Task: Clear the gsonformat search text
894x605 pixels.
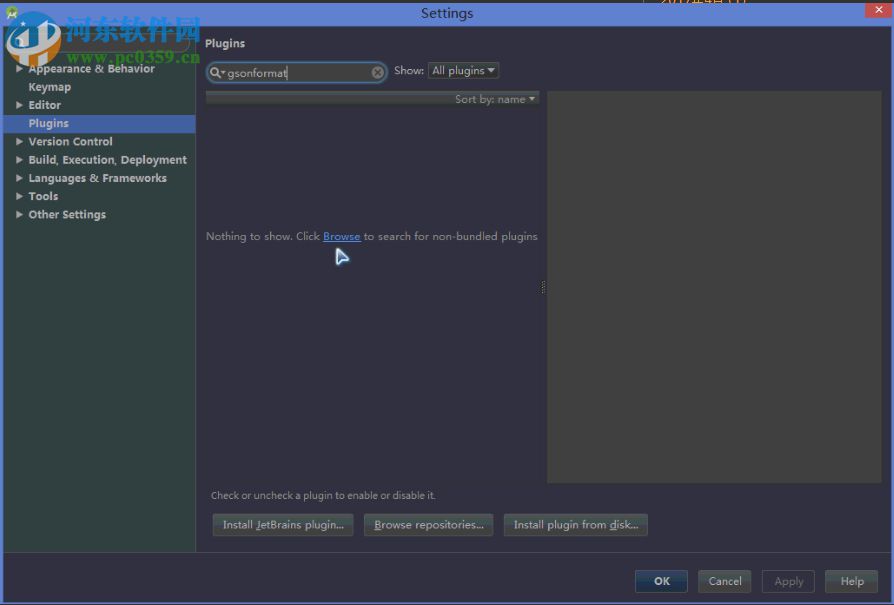Action: pyautogui.click(x=377, y=72)
